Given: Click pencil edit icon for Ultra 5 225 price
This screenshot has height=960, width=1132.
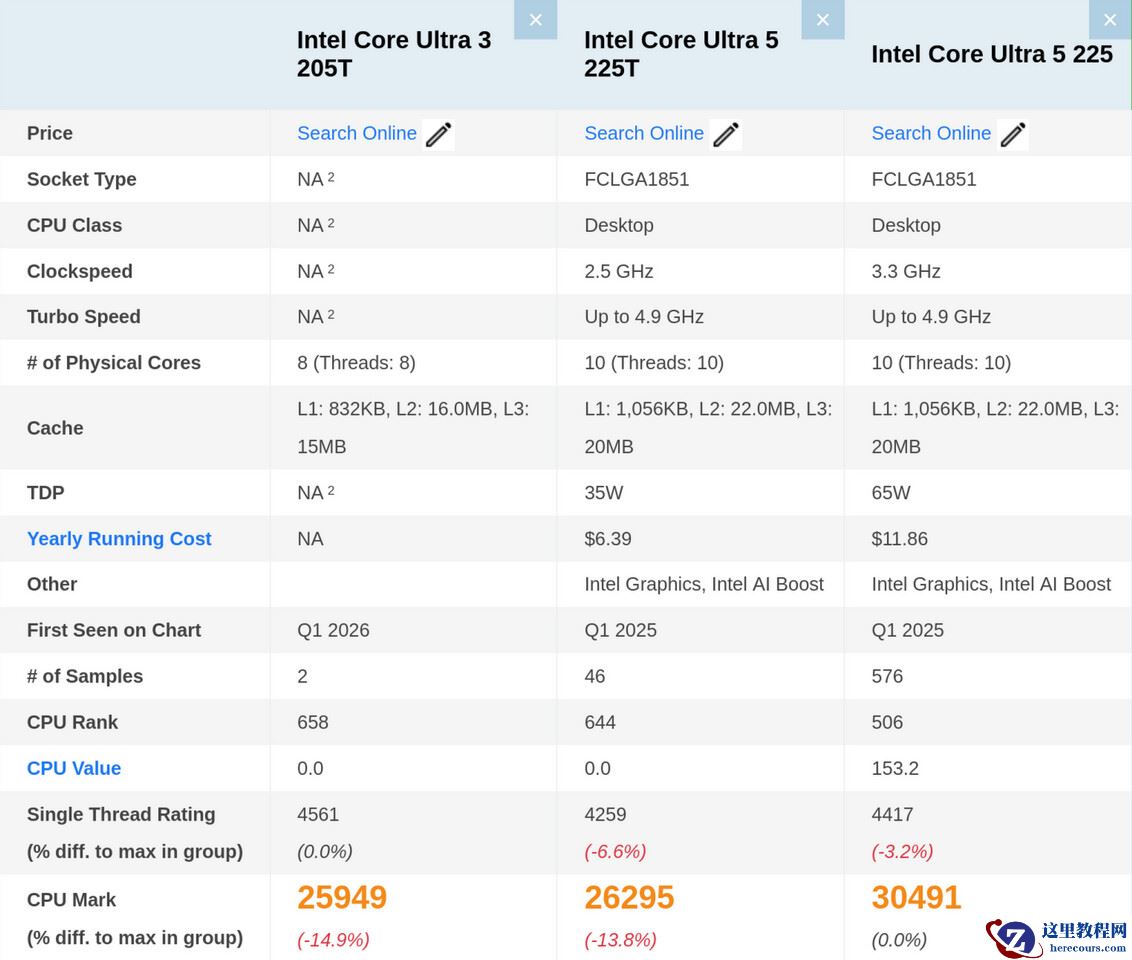Looking at the screenshot, I should (1013, 135).
